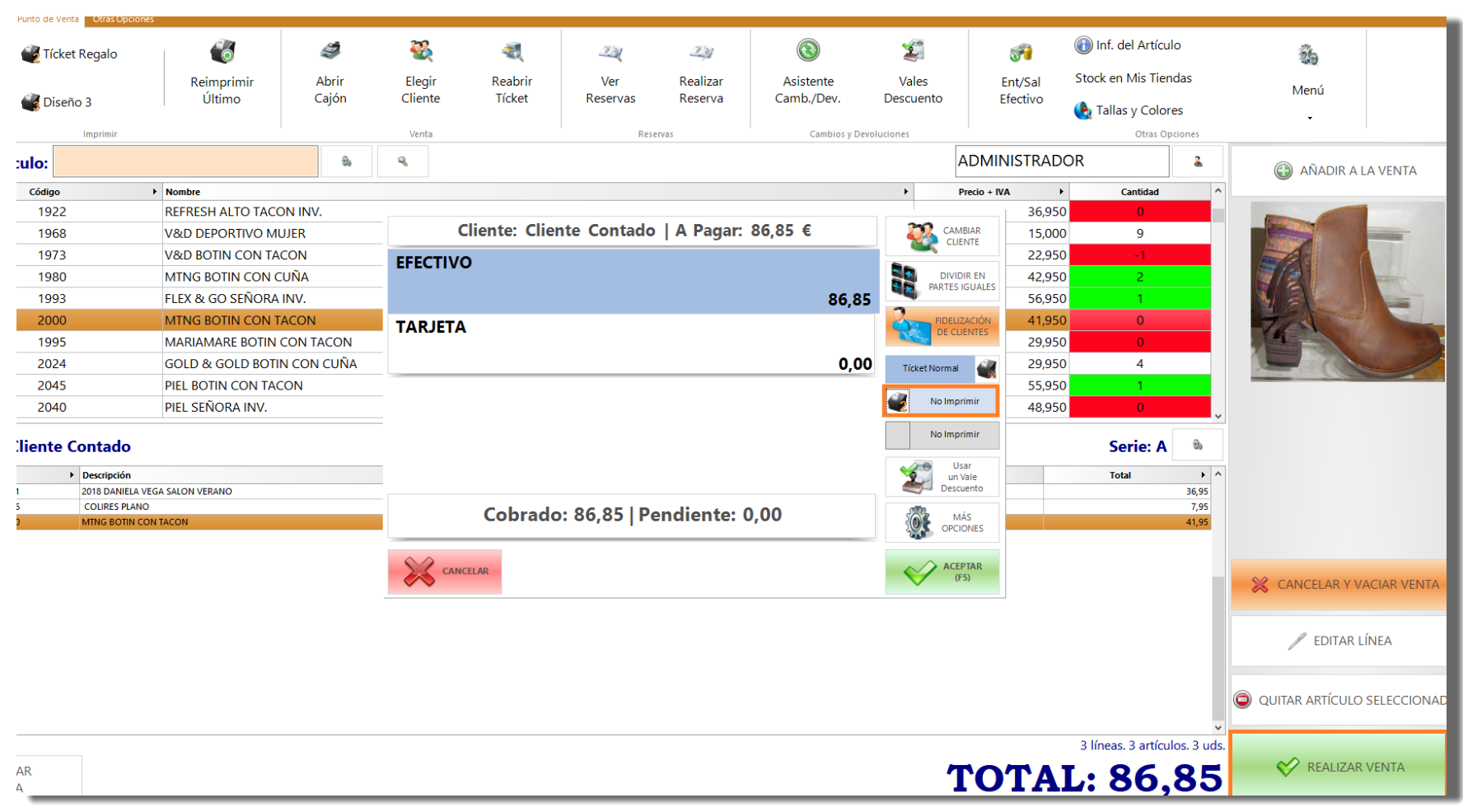Click EDITAR LÍNEA button
The image size is (1463, 812).
pos(1340,641)
